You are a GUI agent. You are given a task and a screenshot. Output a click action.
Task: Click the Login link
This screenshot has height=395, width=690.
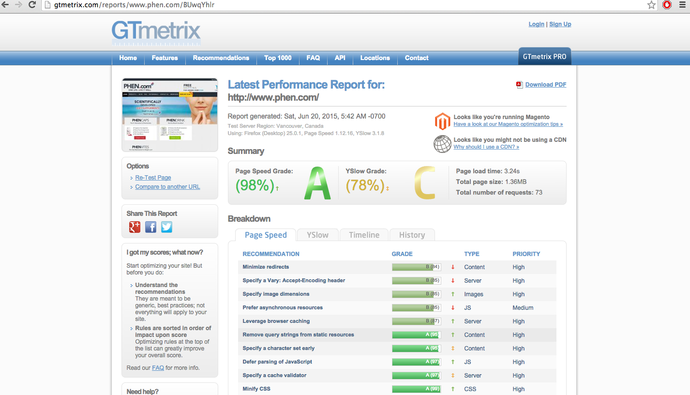tap(536, 24)
